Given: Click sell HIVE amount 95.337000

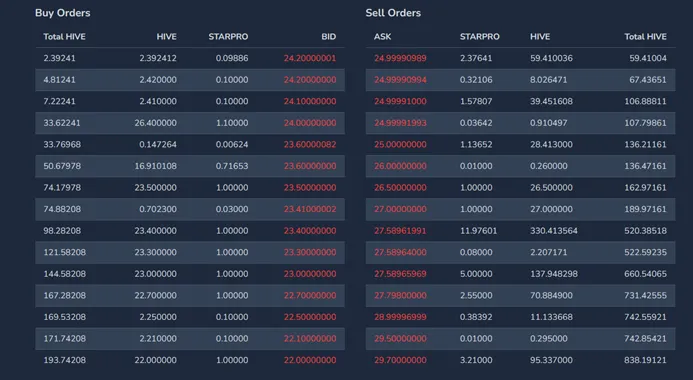Looking at the screenshot, I should click(x=551, y=361).
